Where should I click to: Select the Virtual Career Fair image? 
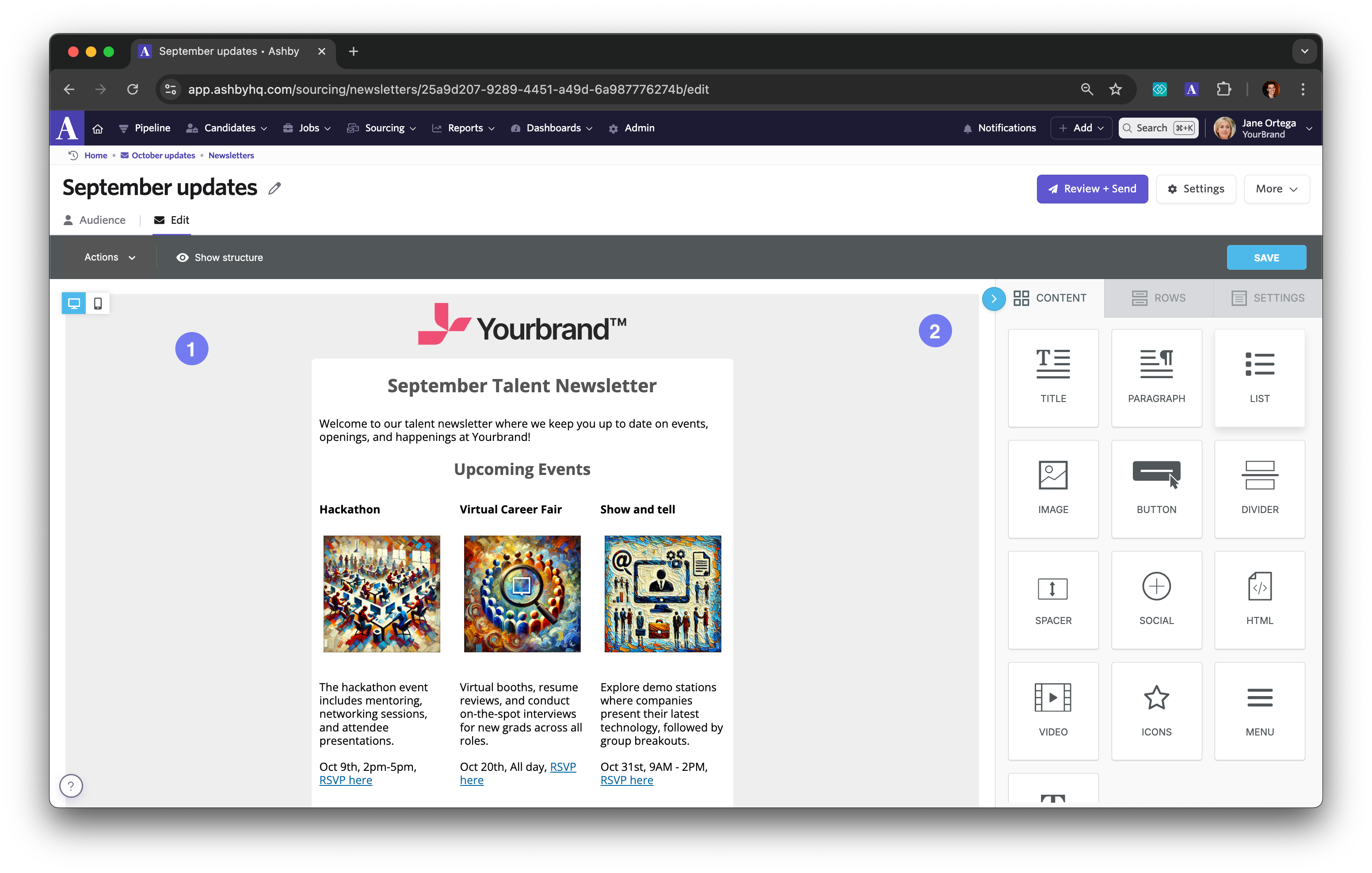tap(522, 593)
